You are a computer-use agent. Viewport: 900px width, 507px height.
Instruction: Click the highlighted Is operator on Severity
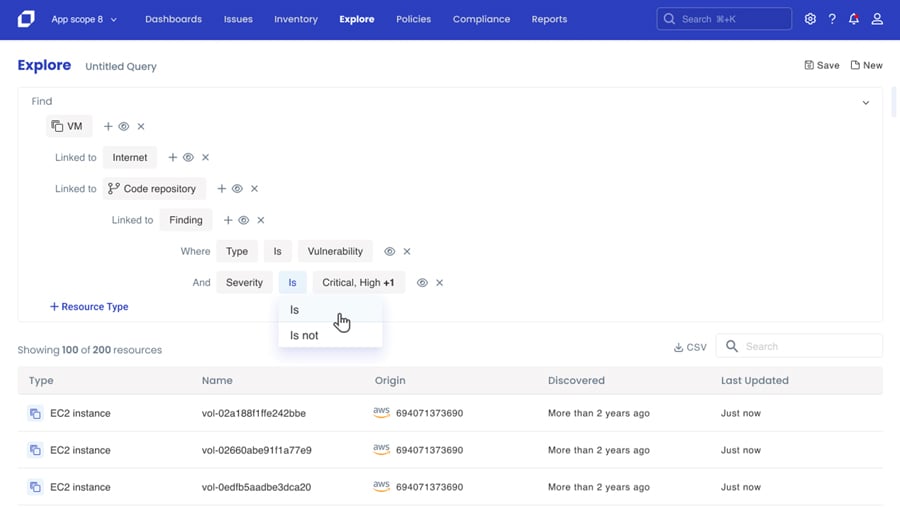coord(292,282)
